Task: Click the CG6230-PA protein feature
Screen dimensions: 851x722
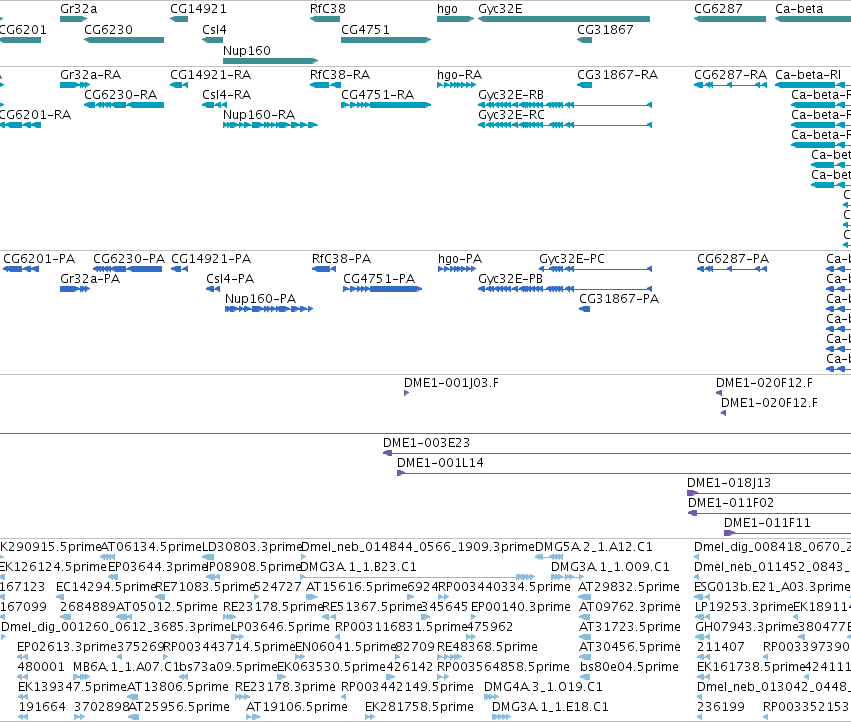Action: [128, 269]
